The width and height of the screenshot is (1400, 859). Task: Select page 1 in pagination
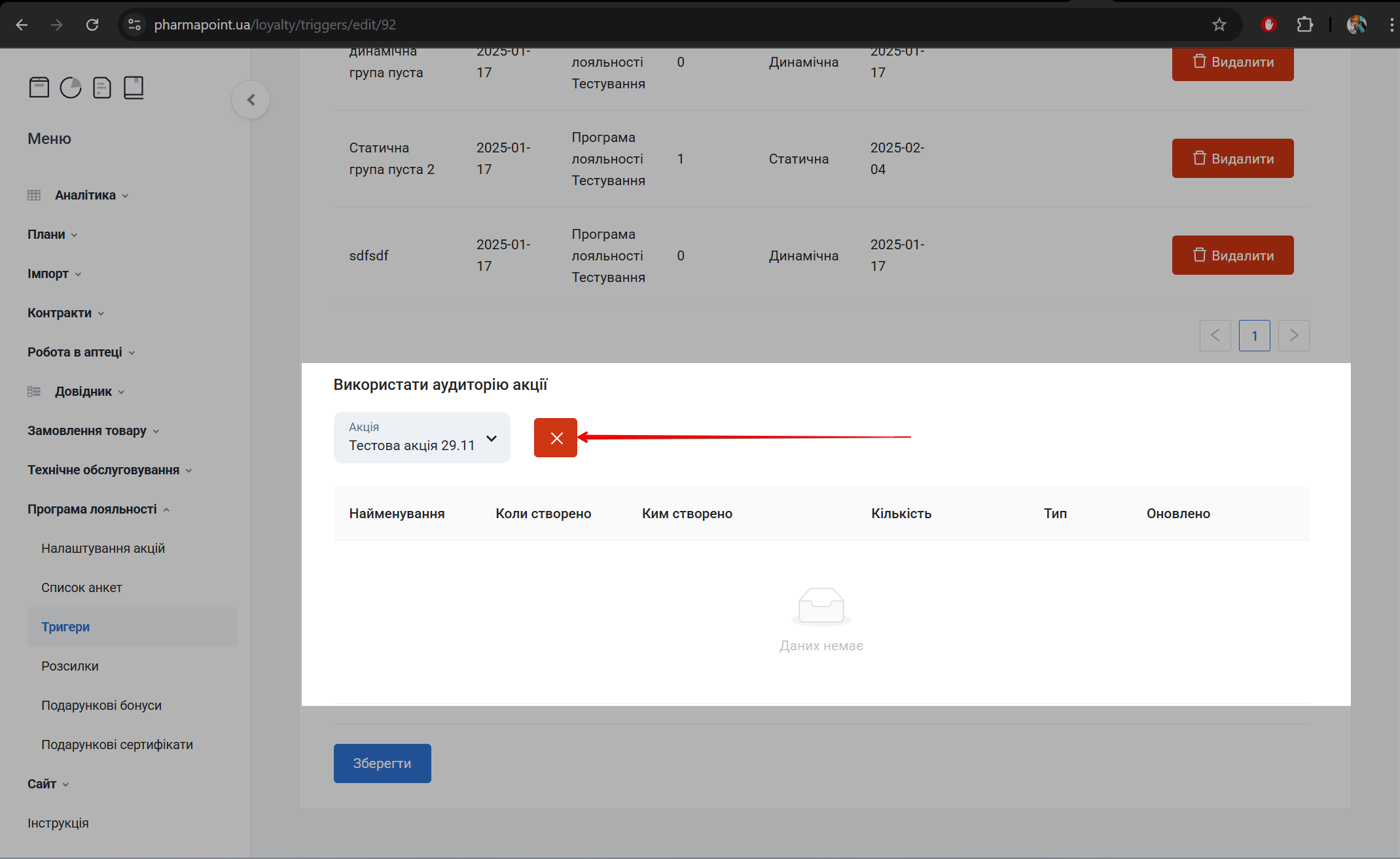(x=1254, y=336)
